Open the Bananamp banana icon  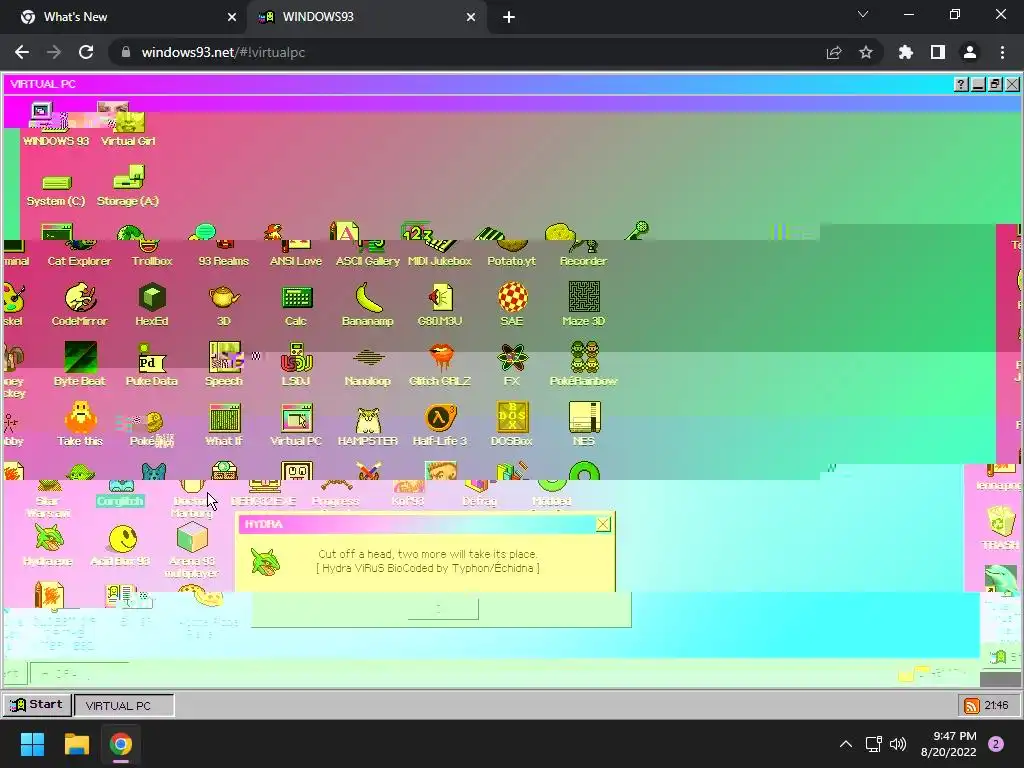(x=368, y=304)
